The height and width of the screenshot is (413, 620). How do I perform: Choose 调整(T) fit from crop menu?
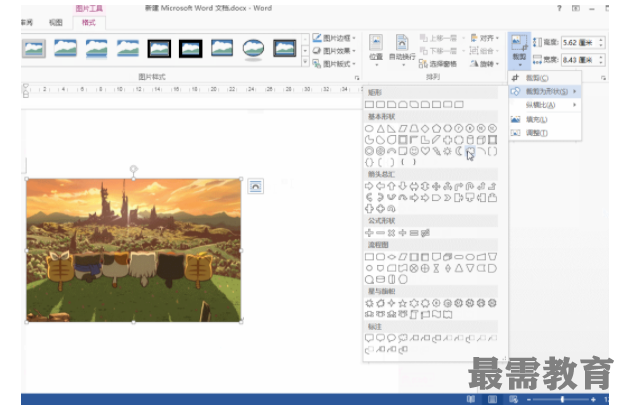544,133
